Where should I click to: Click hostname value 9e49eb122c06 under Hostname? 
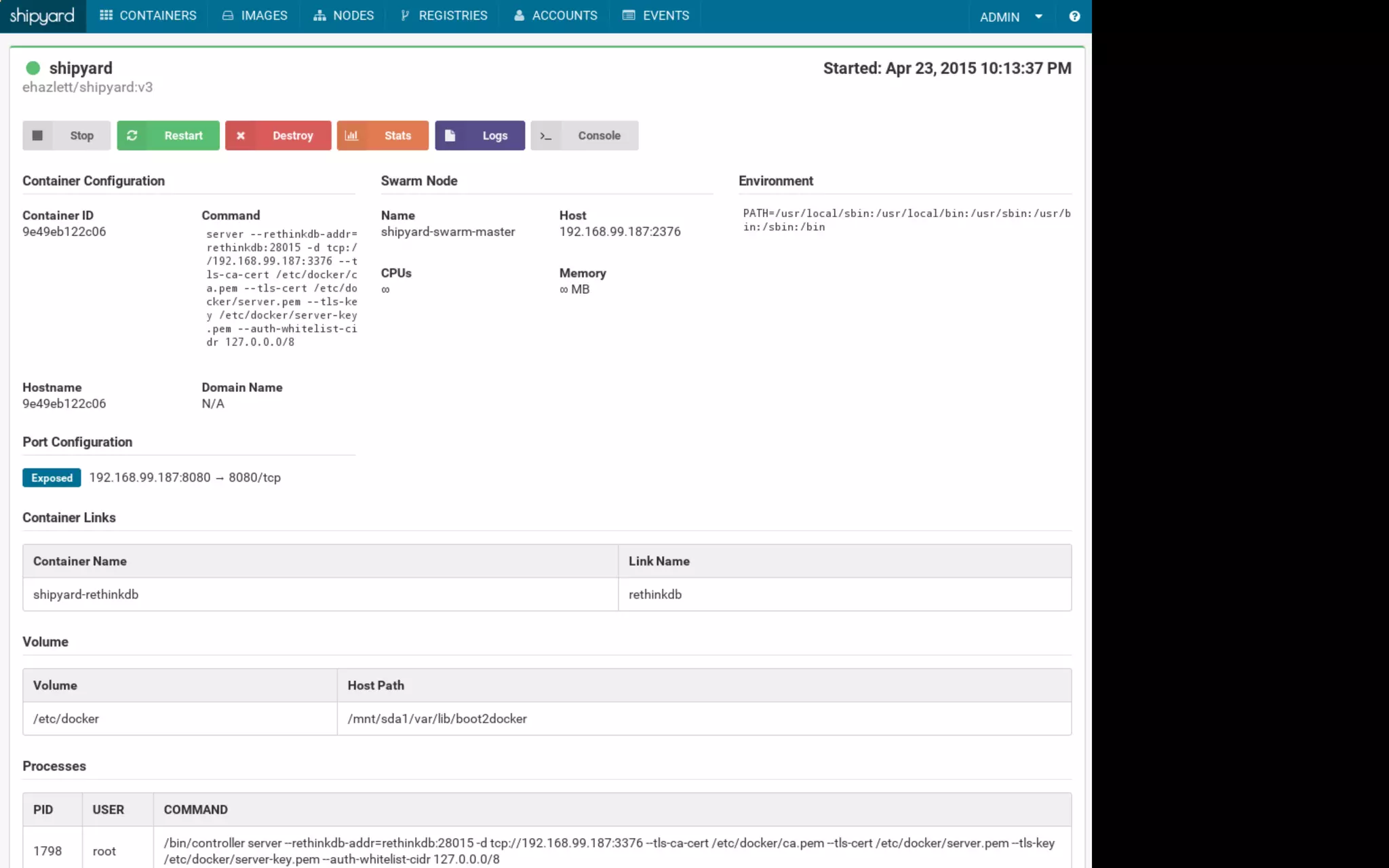pos(64,404)
